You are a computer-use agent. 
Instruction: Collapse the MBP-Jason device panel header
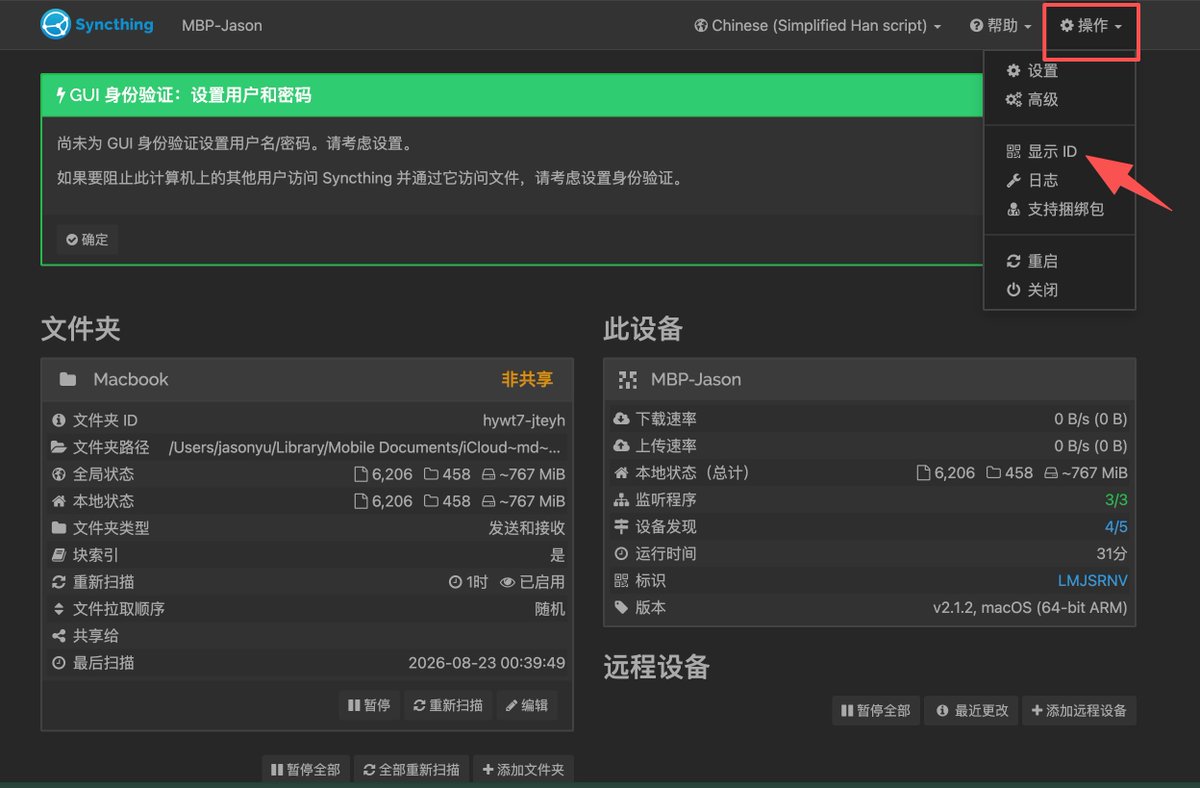[870, 380]
